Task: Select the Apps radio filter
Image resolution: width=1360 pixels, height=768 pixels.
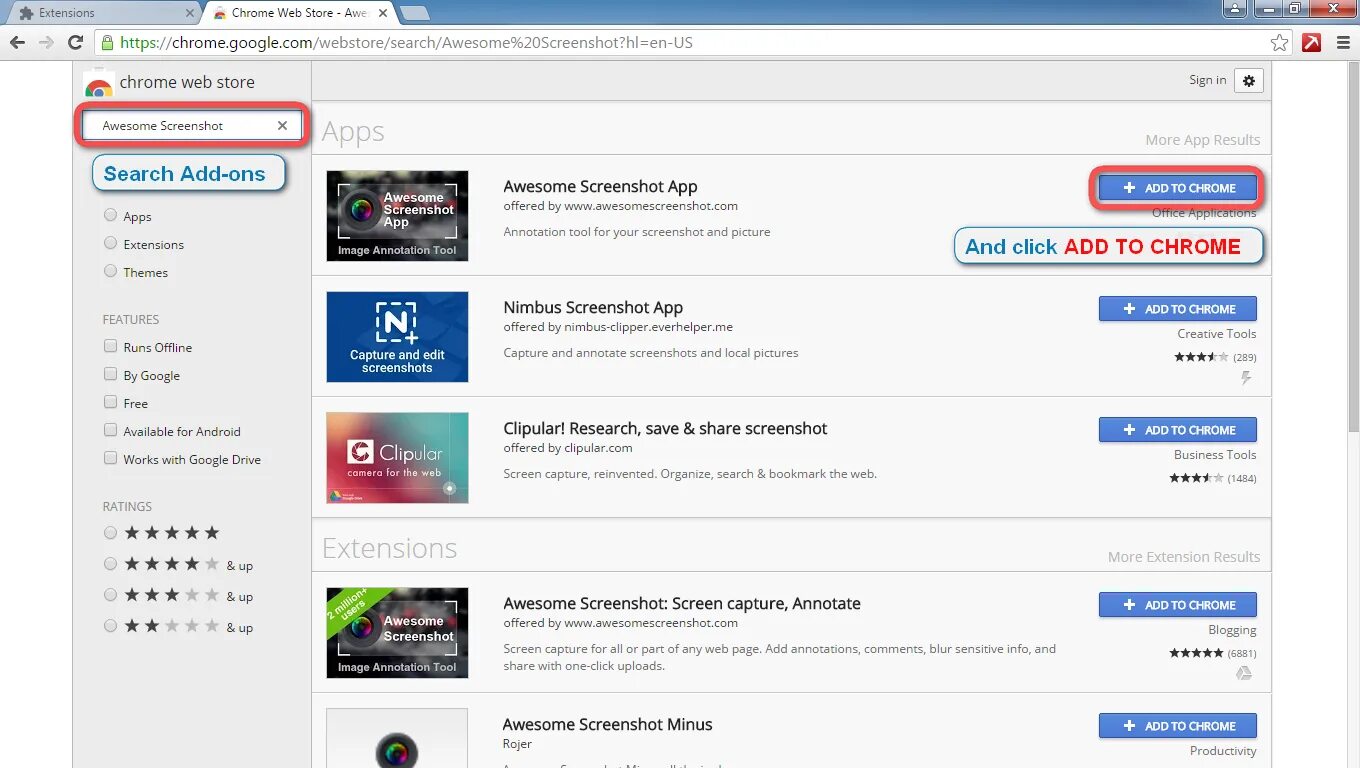Action: (x=110, y=215)
